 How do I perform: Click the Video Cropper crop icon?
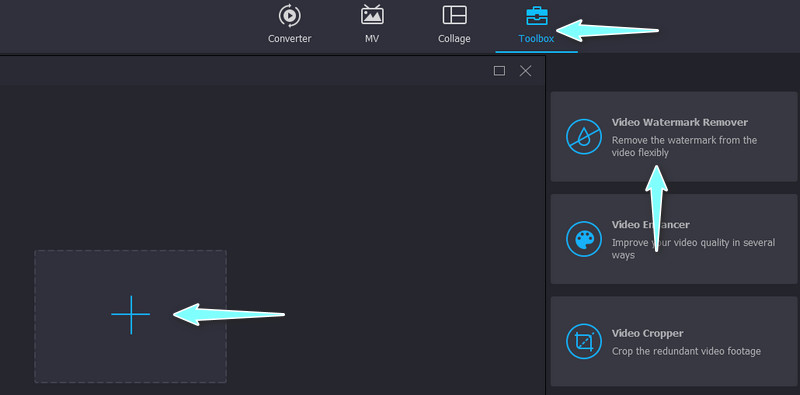pos(584,341)
